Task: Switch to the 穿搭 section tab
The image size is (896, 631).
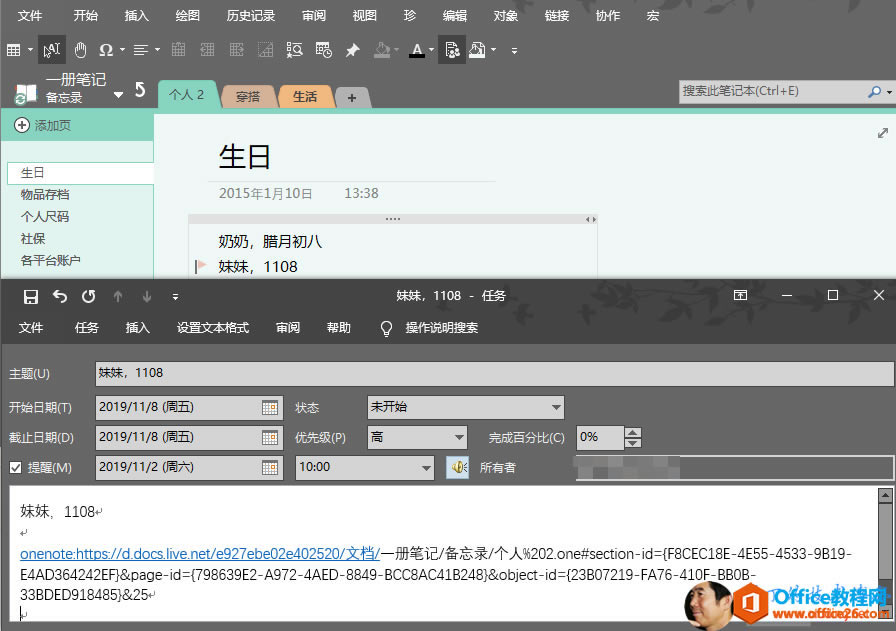Action: click(x=248, y=97)
